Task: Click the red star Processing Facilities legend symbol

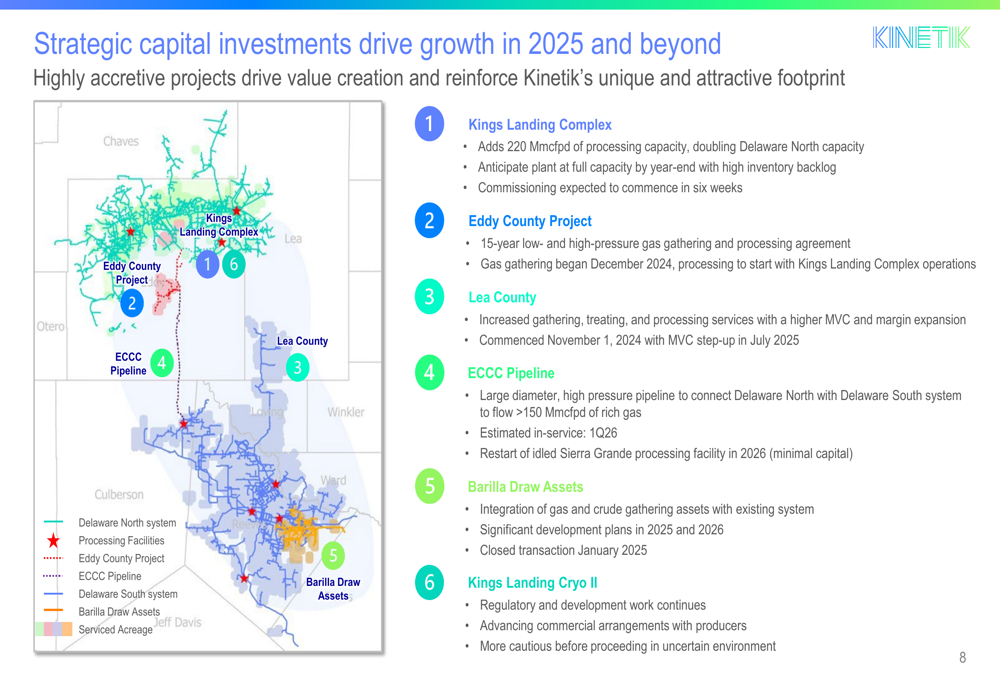Action: [54, 541]
